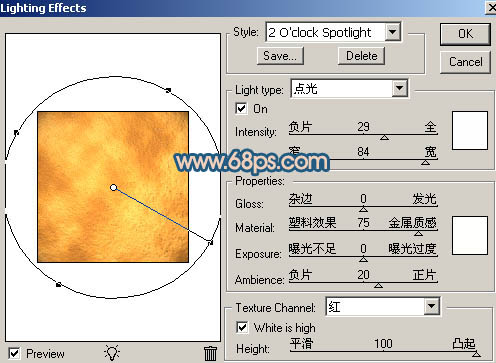Click the bottom-left ellipse handle
The height and width of the screenshot is (363, 496).
click(58, 285)
